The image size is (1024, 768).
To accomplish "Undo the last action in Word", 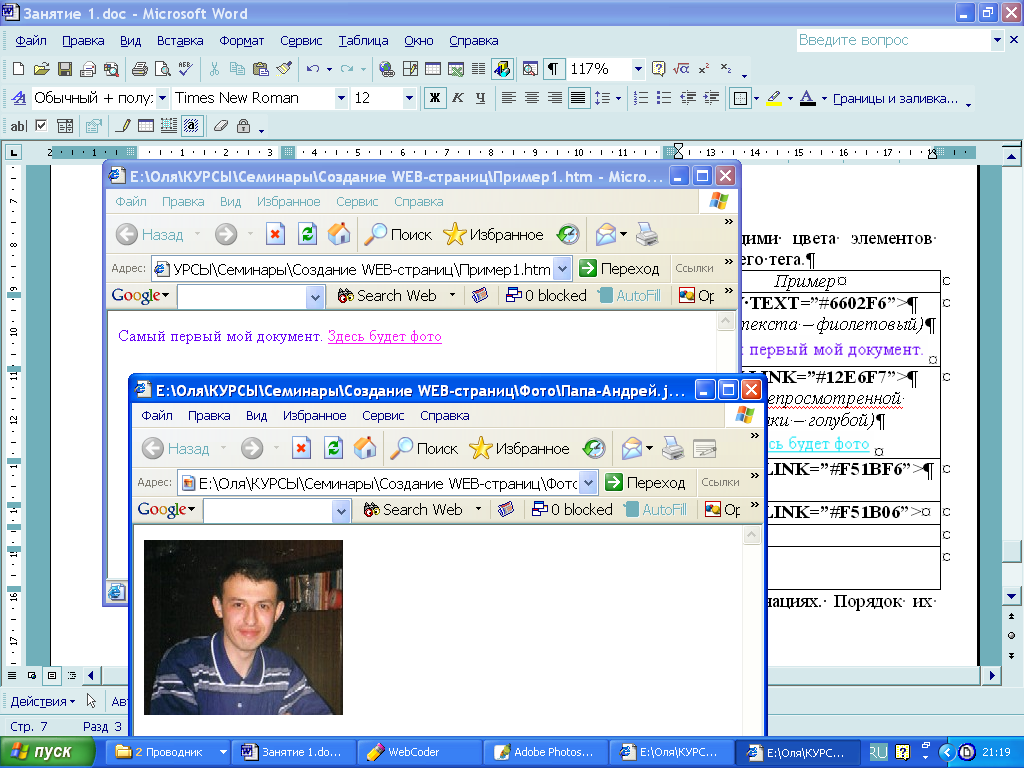I will 313,69.
